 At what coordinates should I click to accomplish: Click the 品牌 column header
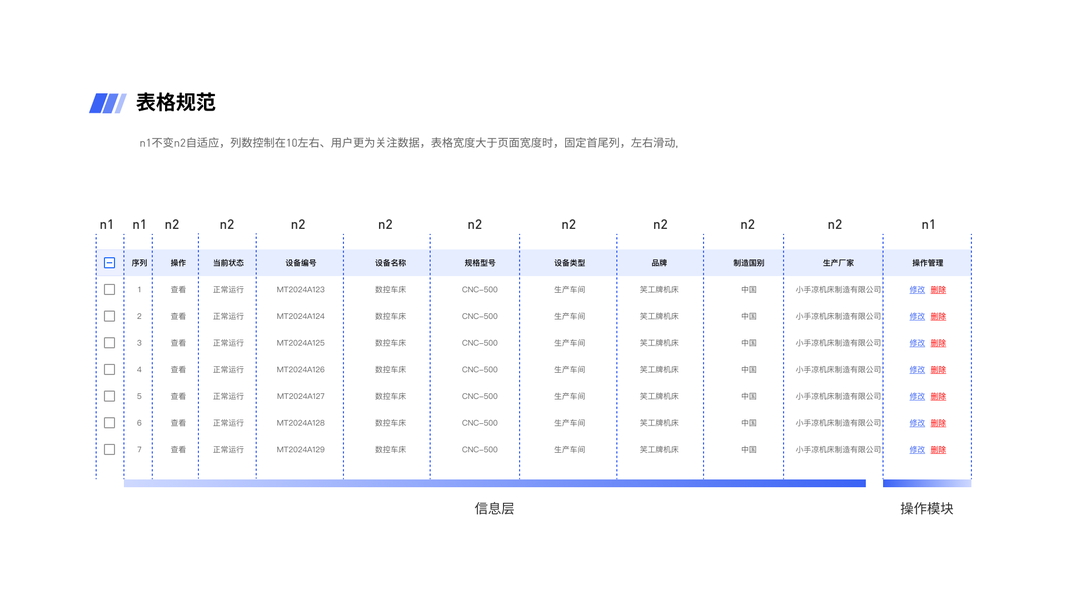tap(659, 263)
